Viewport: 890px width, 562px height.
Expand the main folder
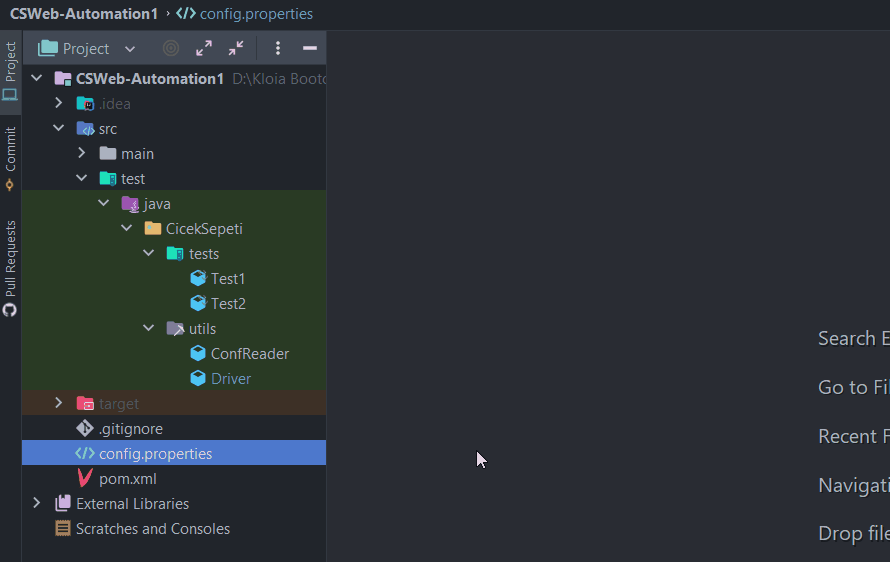click(81, 153)
